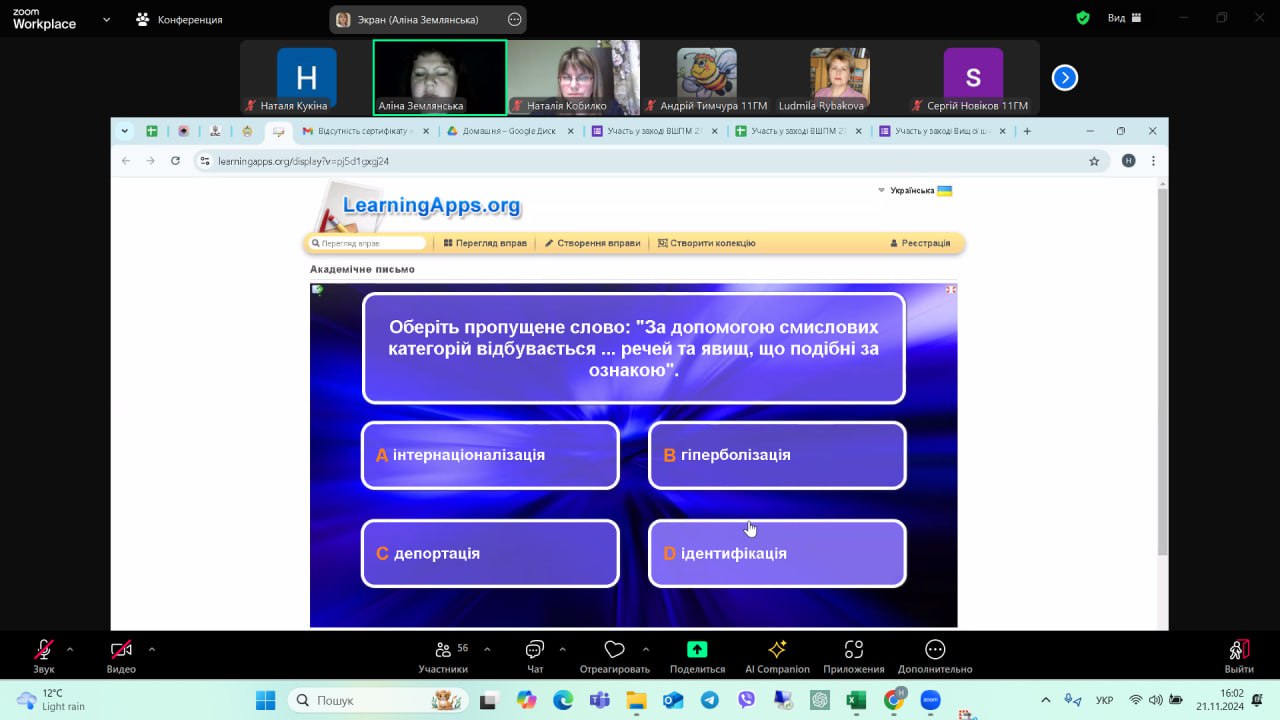Viewport: 1280px width, 720px height.
Task: Open the Windows Start menu
Action: 265,700
